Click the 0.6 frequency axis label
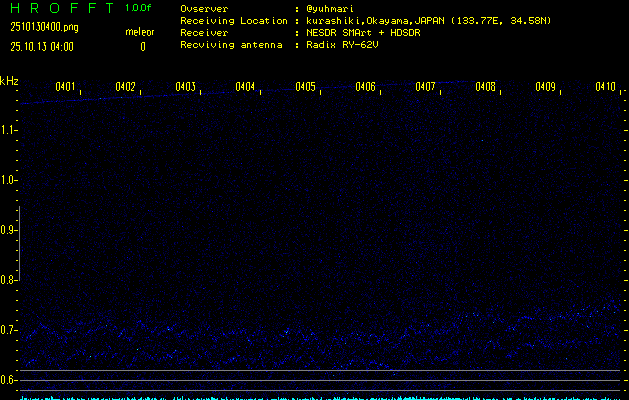This screenshot has height=400, width=629. click(x=9, y=380)
